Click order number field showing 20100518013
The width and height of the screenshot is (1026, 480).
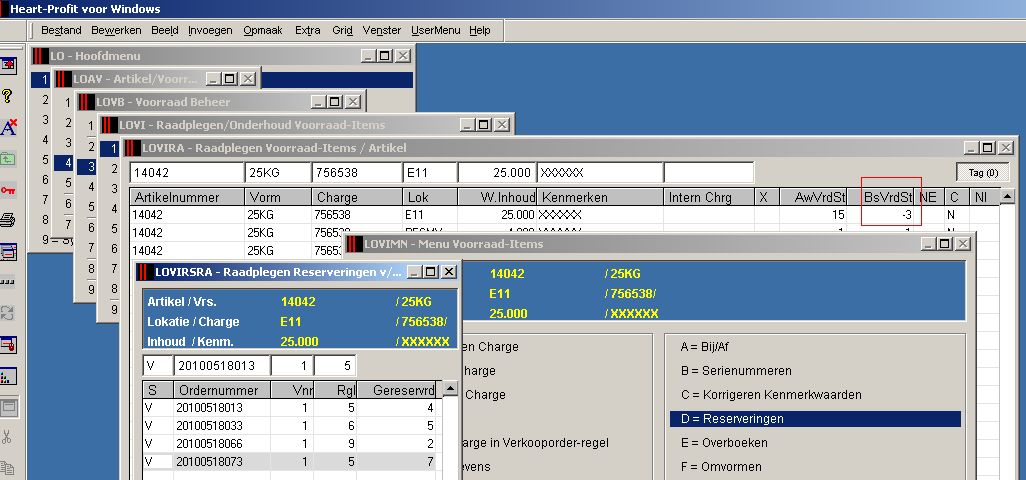click(222, 366)
